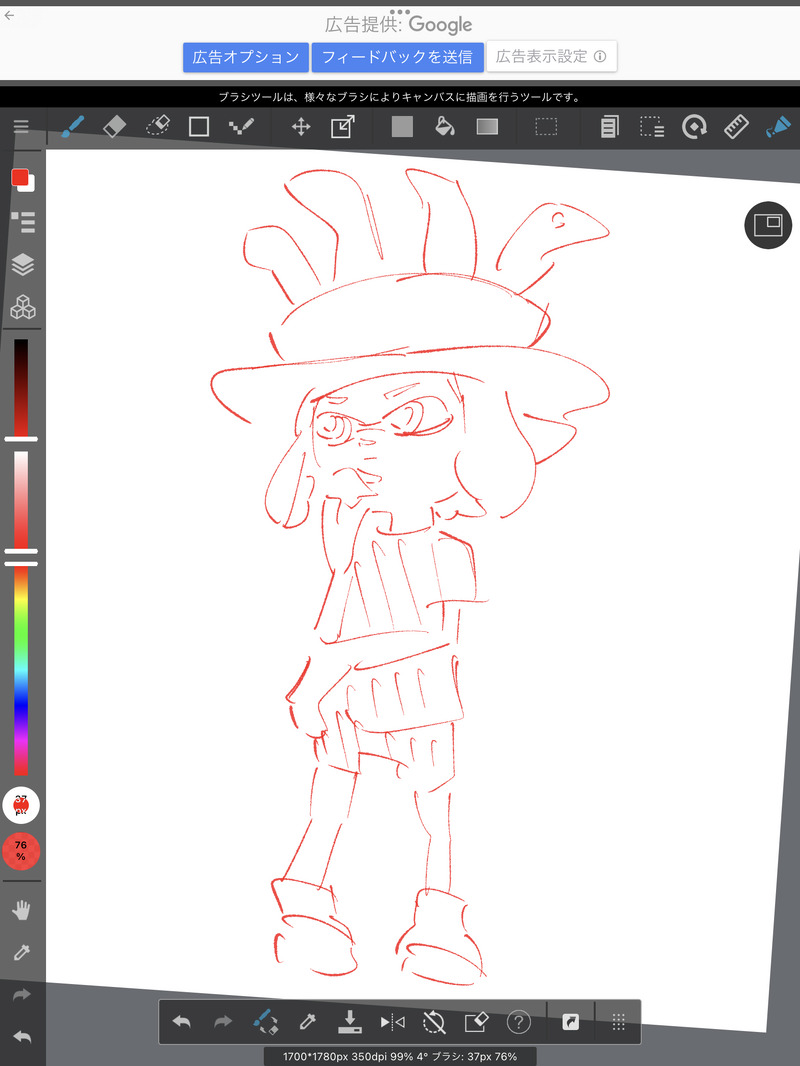The width and height of the screenshot is (800, 1066).
Task: Choose the paint Bucket tool
Action: (x=445, y=126)
